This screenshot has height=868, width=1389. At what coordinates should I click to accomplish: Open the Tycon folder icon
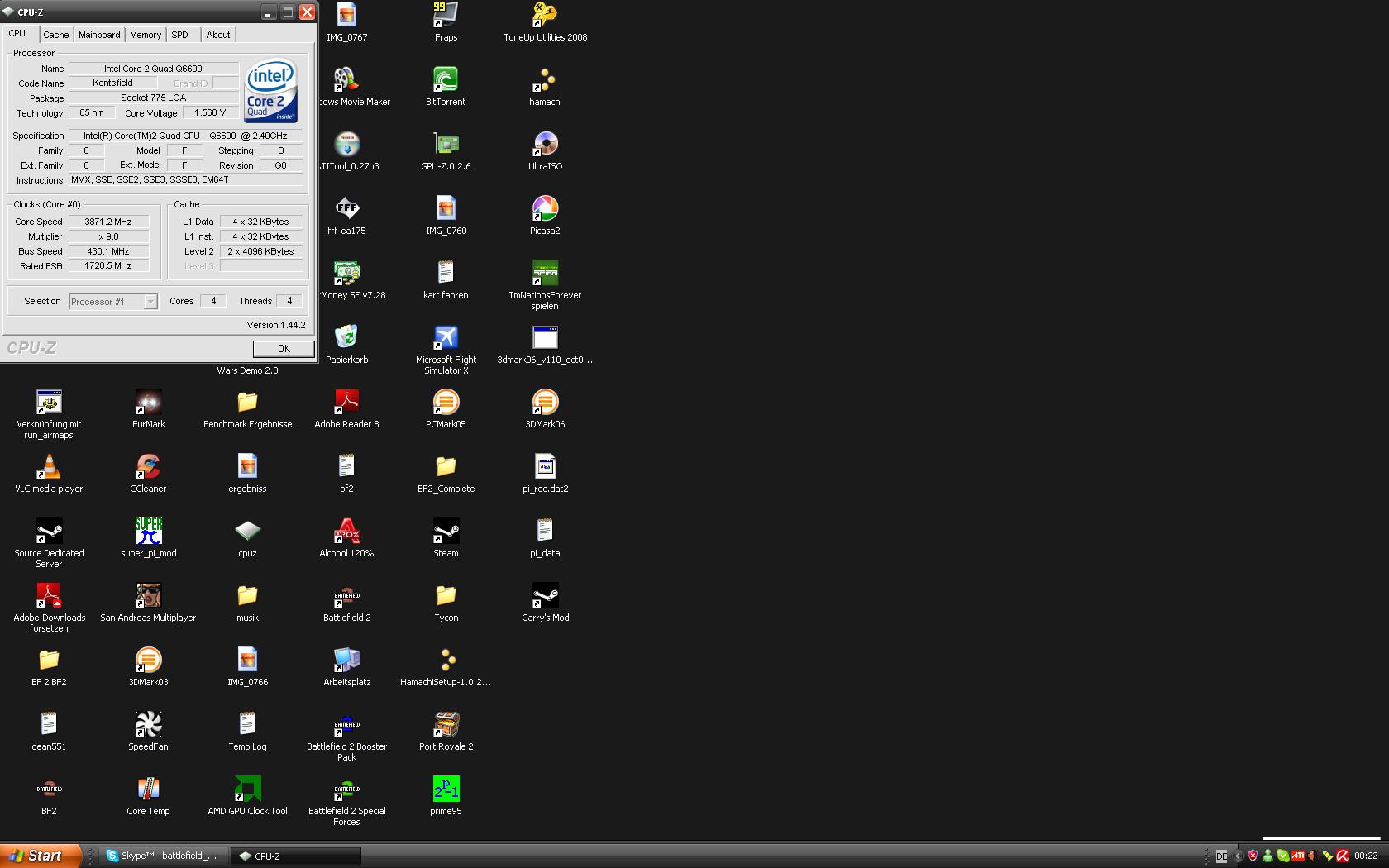[446, 603]
